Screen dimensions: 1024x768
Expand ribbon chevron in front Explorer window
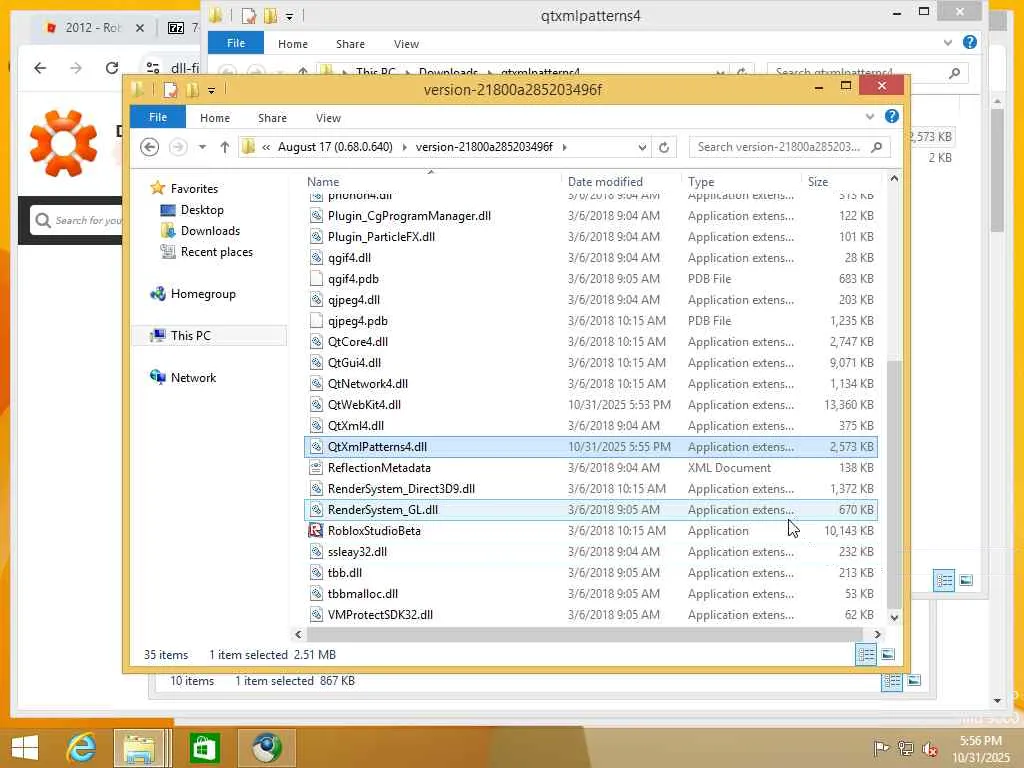(x=870, y=116)
